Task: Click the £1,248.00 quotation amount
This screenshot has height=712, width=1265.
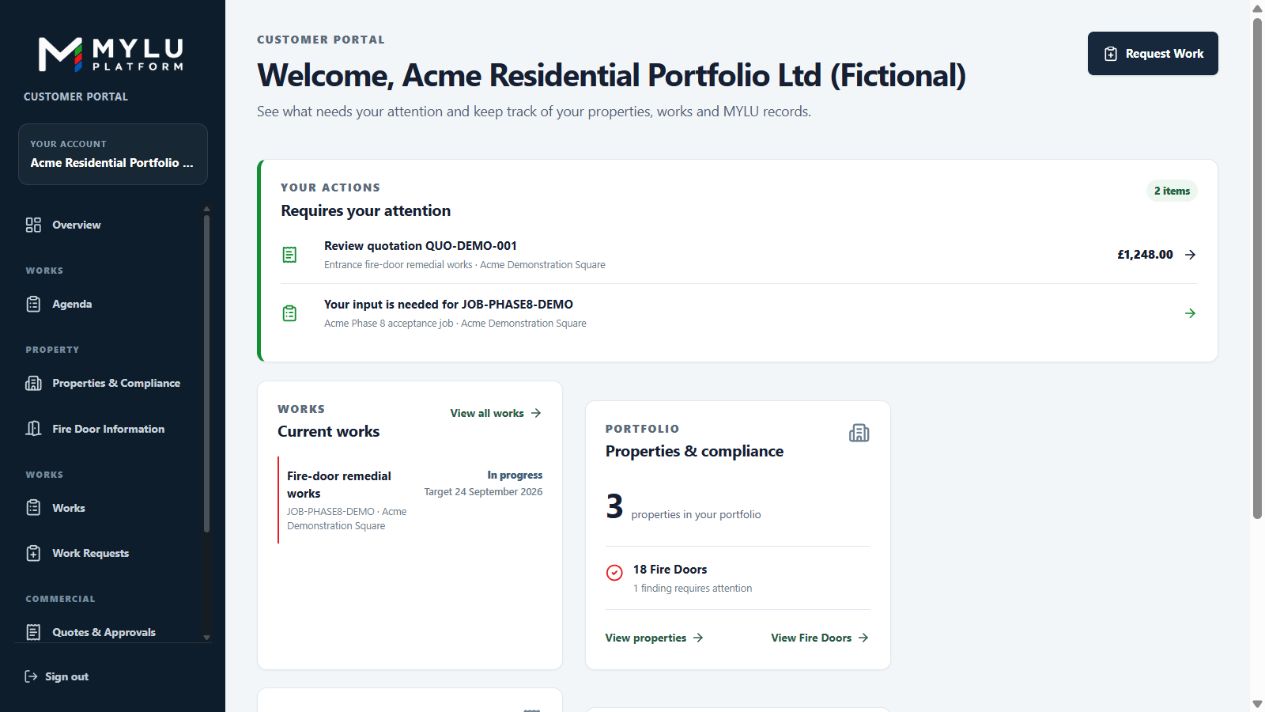Action: coord(1145,255)
